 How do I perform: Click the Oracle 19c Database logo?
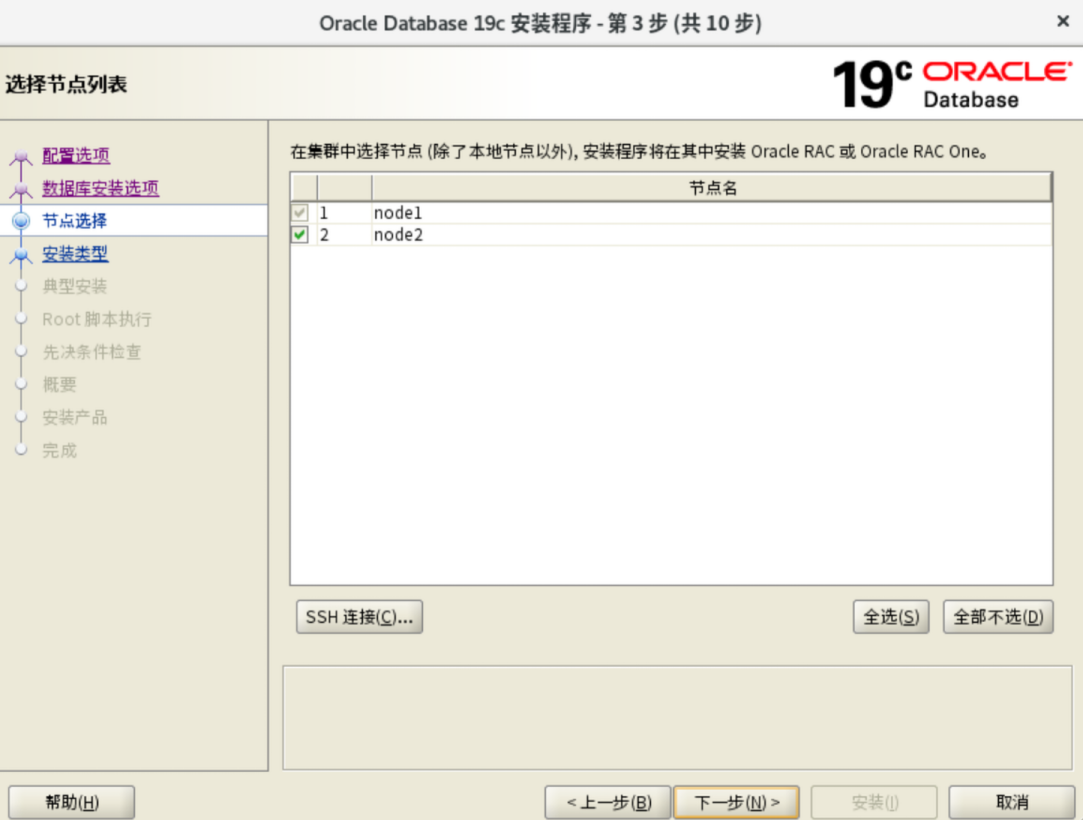tap(950, 84)
